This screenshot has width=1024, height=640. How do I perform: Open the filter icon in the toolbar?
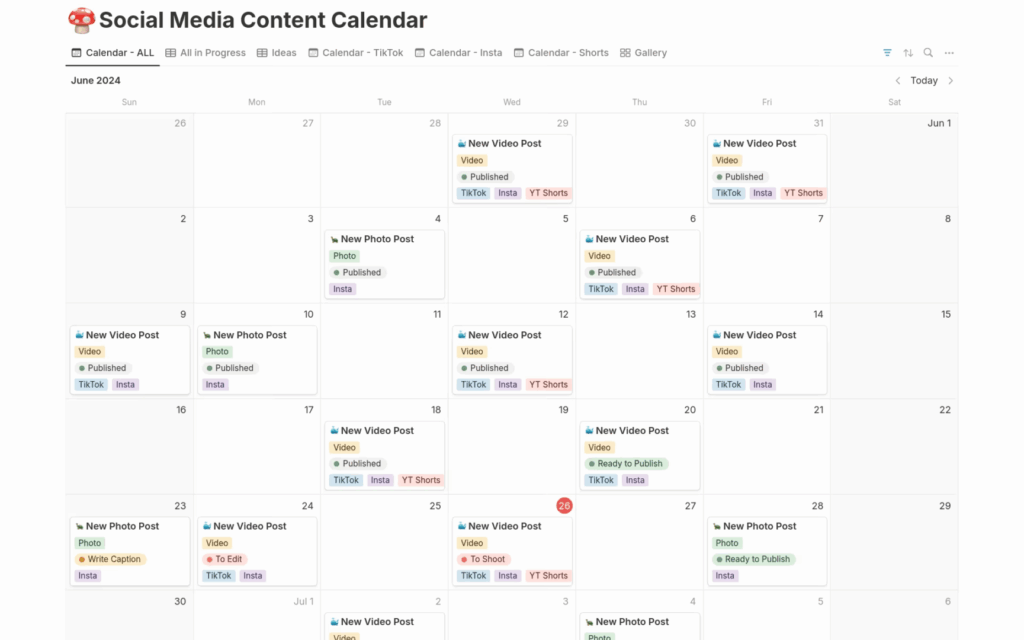click(x=886, y=52)
